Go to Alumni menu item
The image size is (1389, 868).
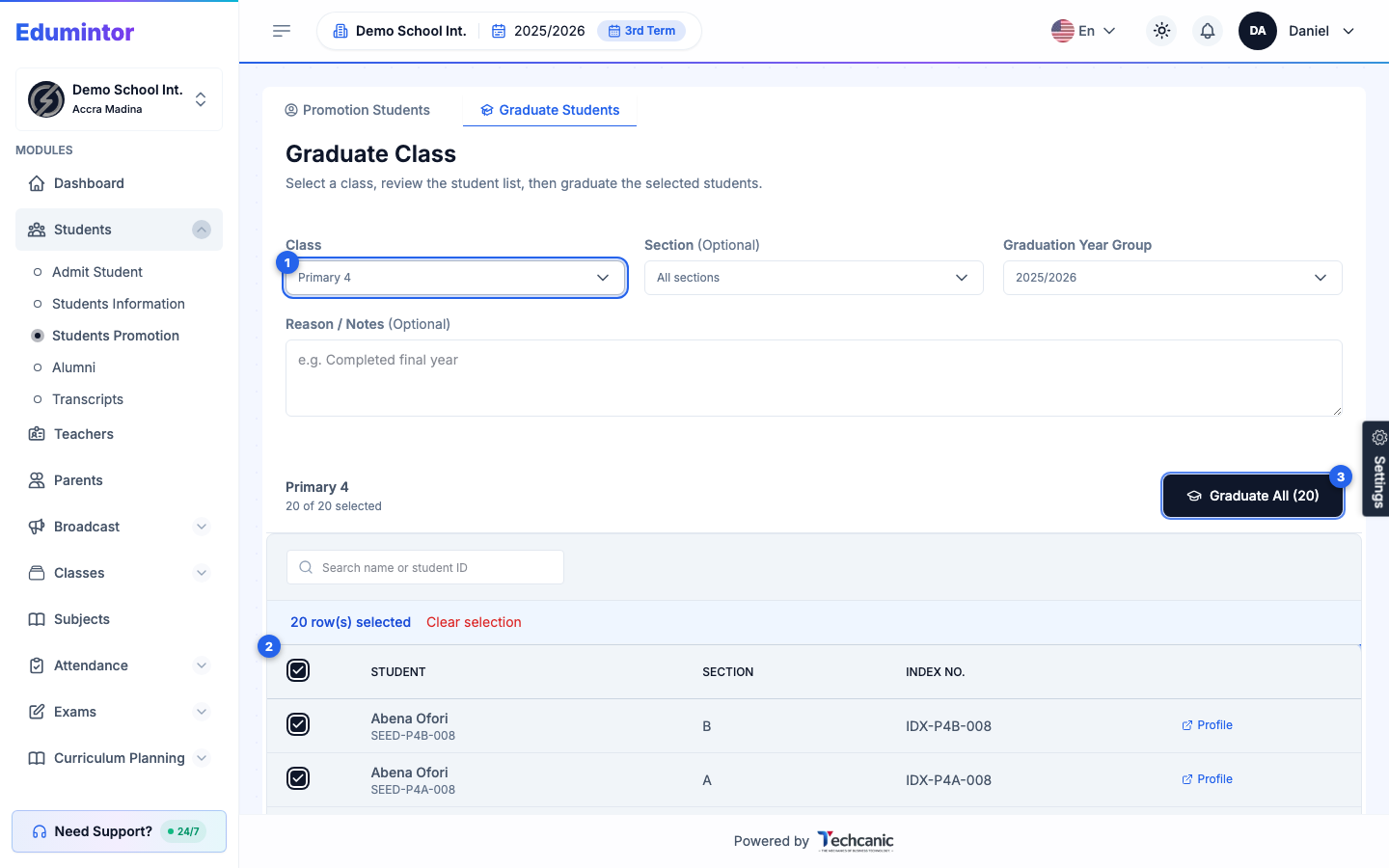pyautogui.click(x=74, y=367)
